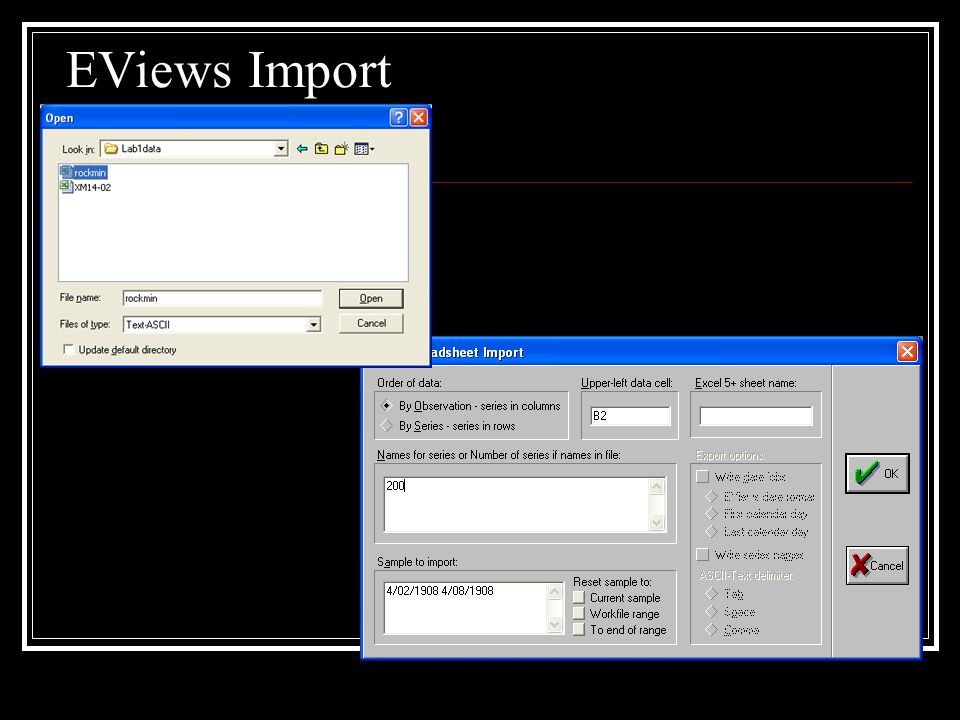This screenshot has width=960, height=720.
Task: Create new folder icon in Open dialog
Action: point(342,149)
